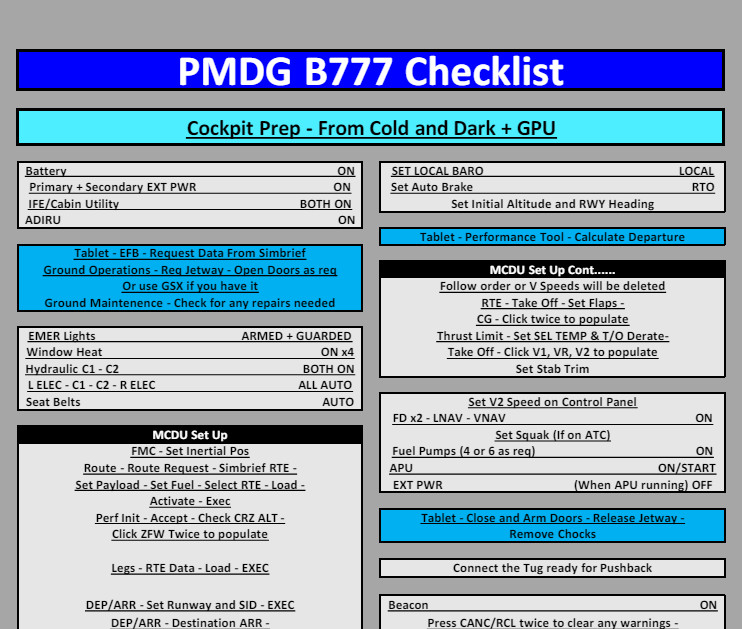
Task: Click DEP/ARR - Set Runway and SID line
Action: 190,605
